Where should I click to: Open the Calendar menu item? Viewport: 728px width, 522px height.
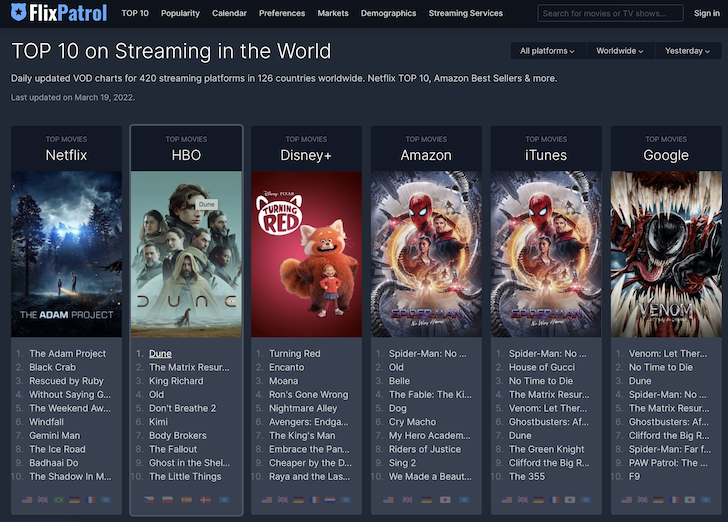(229, 13)
